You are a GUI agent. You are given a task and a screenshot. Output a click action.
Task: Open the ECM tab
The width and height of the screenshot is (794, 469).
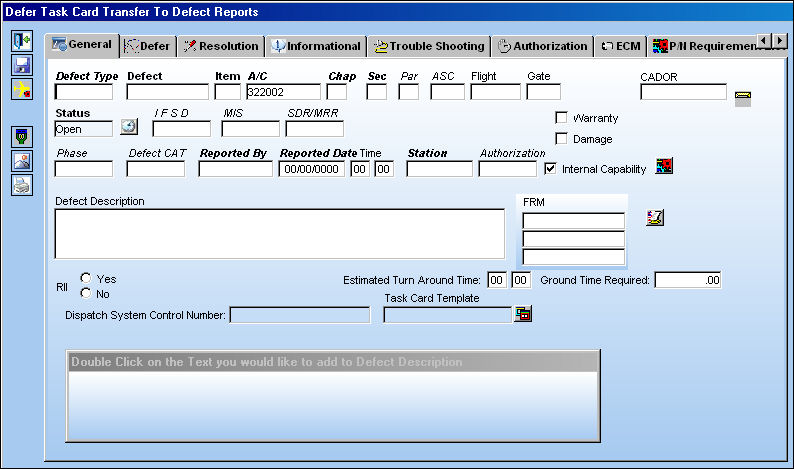pyautogui.click(x=621, y=46)
